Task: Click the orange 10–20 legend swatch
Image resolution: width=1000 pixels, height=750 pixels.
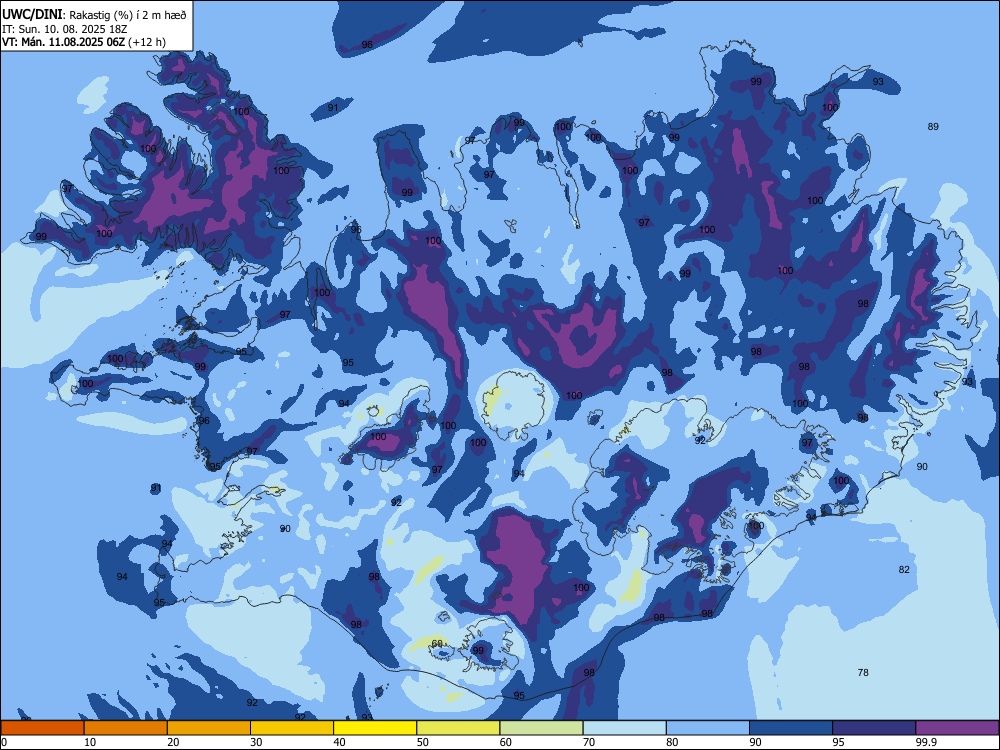Action: pyautogui.click(x=126, y=728)
